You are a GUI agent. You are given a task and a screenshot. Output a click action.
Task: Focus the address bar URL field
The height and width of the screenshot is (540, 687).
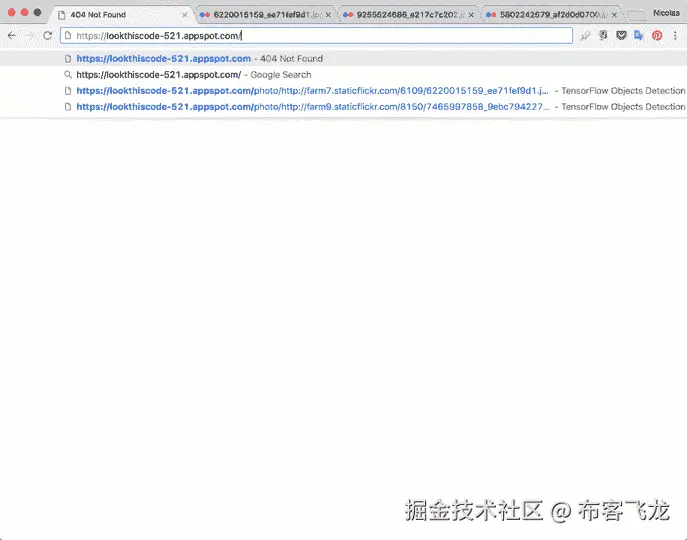click(x=316, y=36)
